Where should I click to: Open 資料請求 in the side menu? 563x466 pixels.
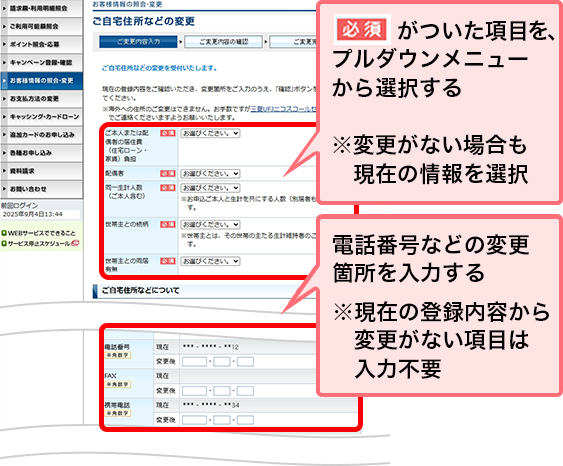41,171
